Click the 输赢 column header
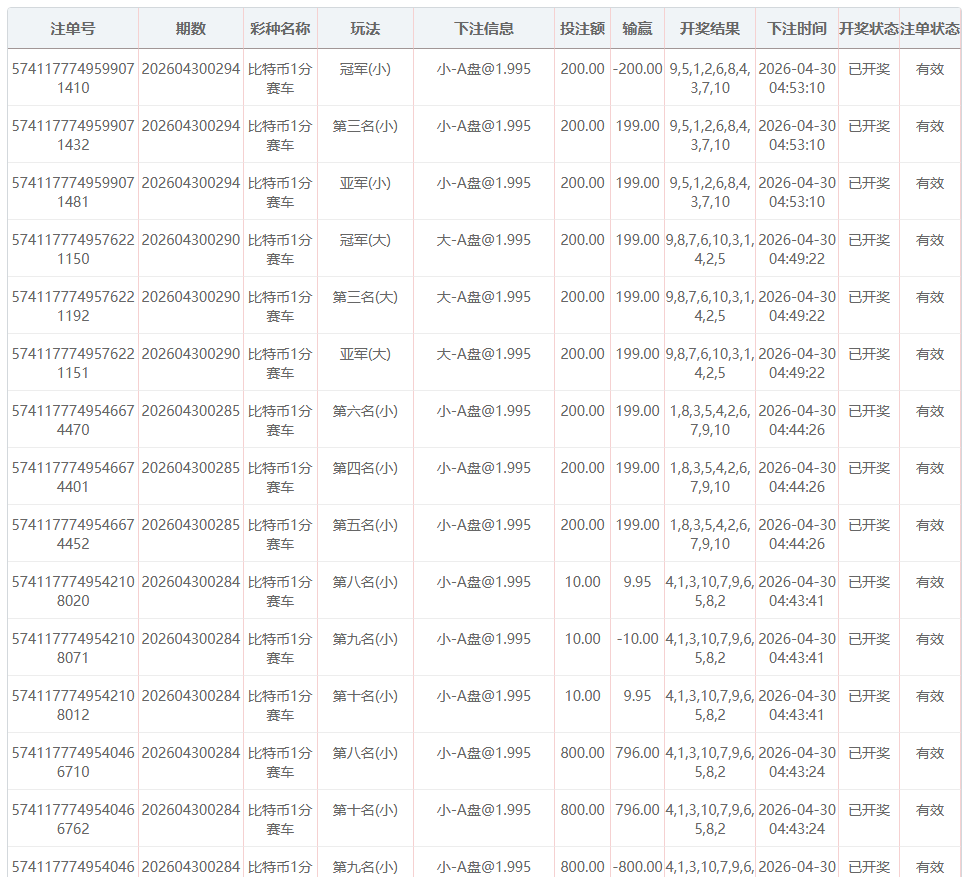 pos(637,29)
